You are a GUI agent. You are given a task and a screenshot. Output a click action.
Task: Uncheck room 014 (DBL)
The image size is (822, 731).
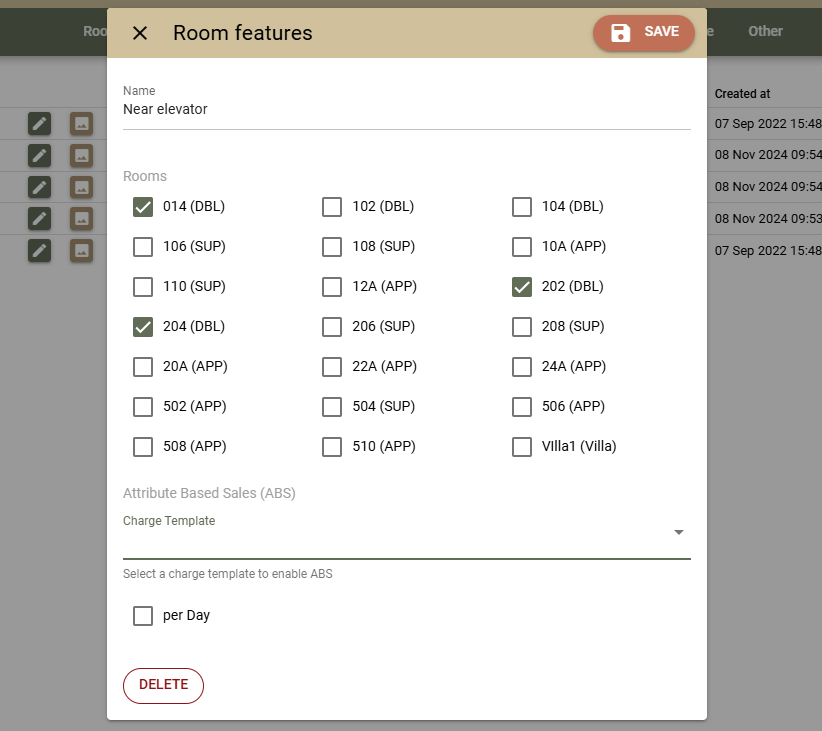(143, 206)
